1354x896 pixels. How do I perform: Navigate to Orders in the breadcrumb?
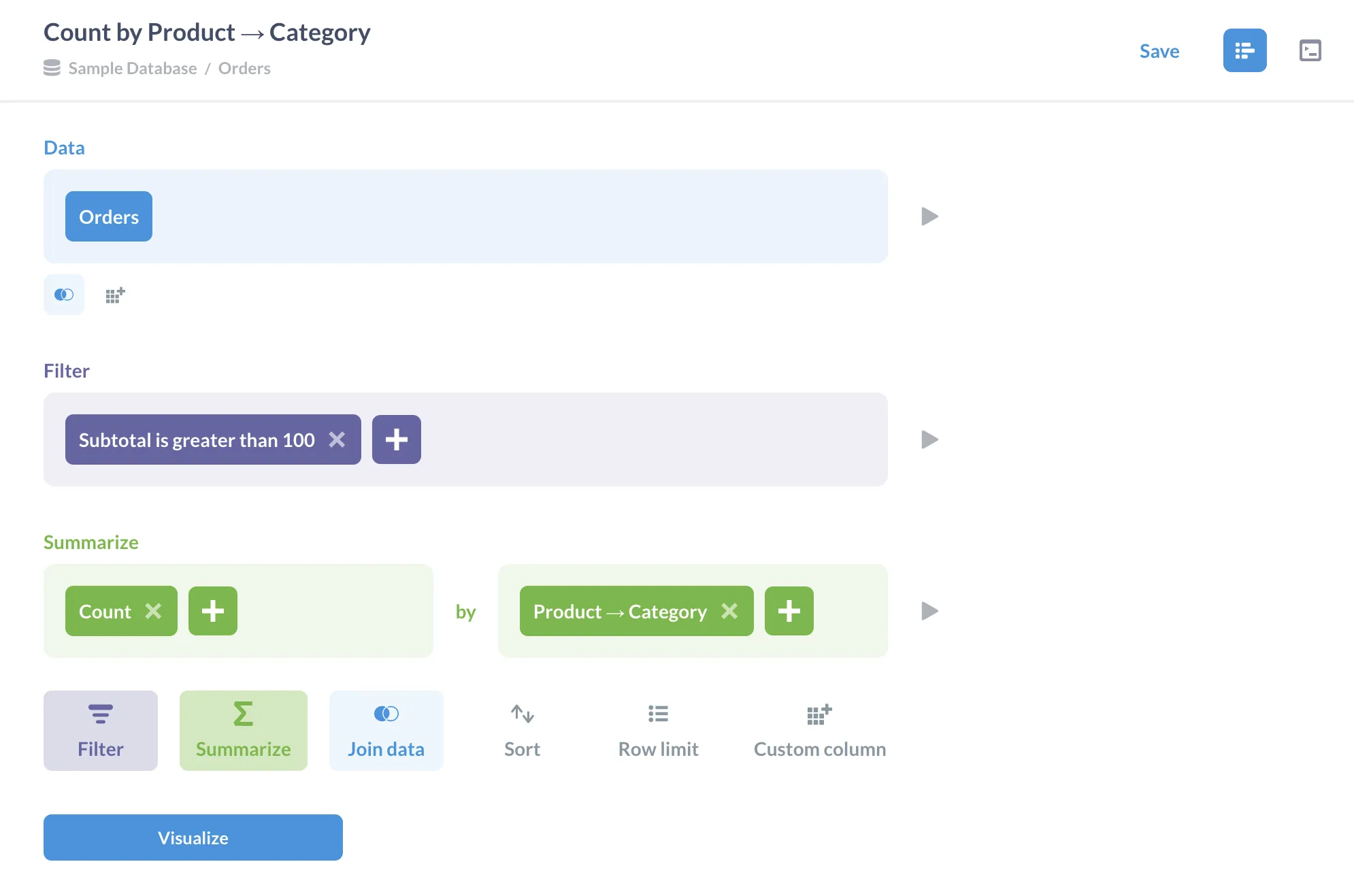244,67
